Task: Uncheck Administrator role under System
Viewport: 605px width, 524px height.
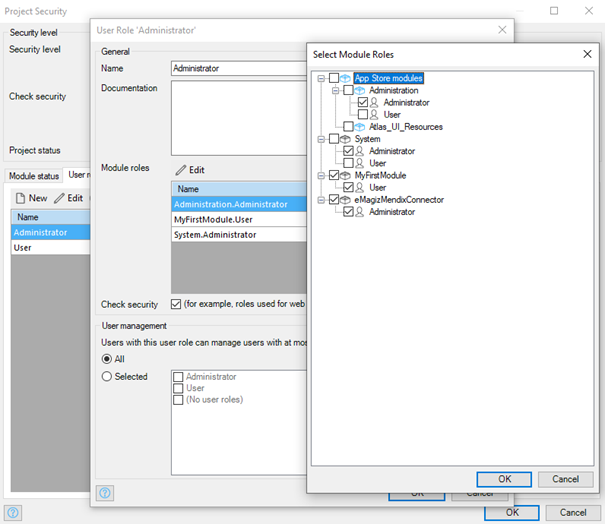Action: coord(348,151)
